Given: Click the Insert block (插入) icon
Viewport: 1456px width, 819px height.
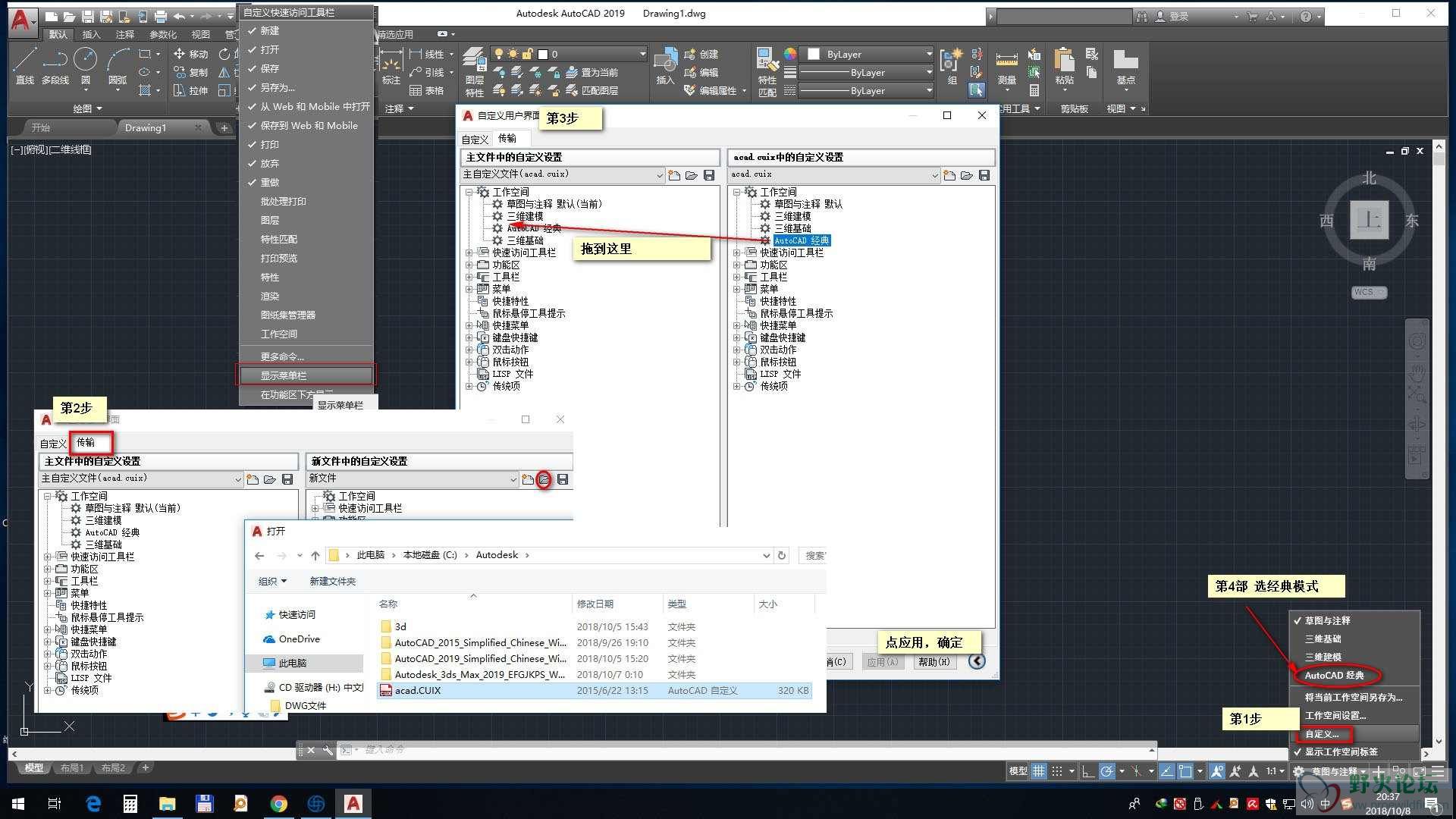Looking at the screenshot, I should point(665,65).
